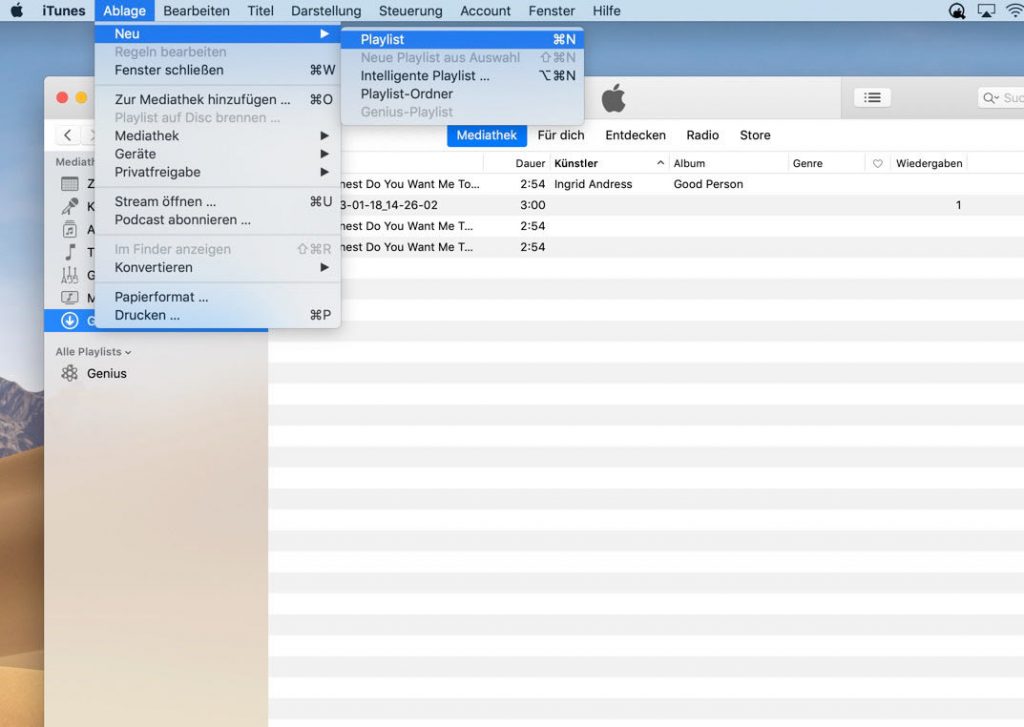Image resolution: width=1024 pixels, height=727 pixels.
Task: Select Playlist in the Neu submenu
Action: [462, 39]
